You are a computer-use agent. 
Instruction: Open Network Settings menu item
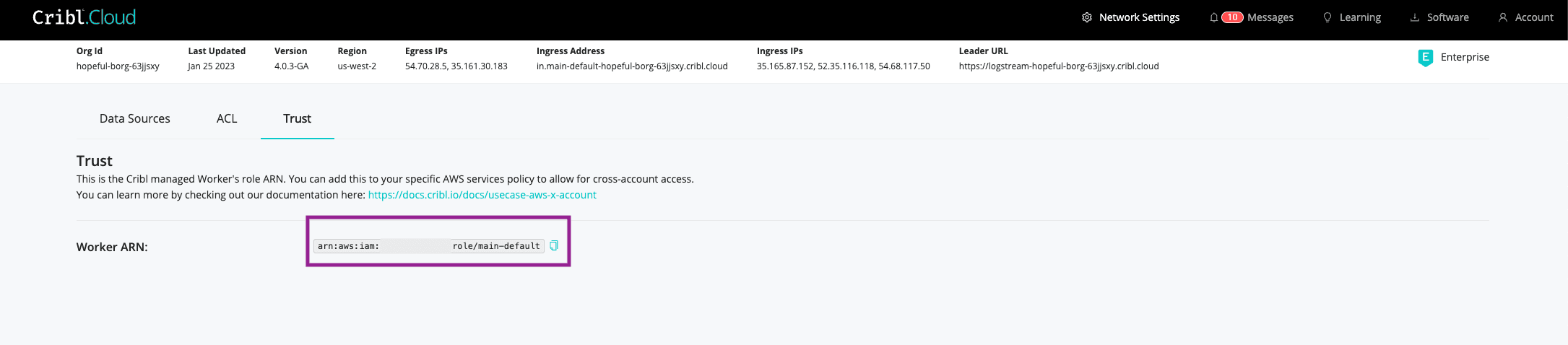[x=1139, y=17]
